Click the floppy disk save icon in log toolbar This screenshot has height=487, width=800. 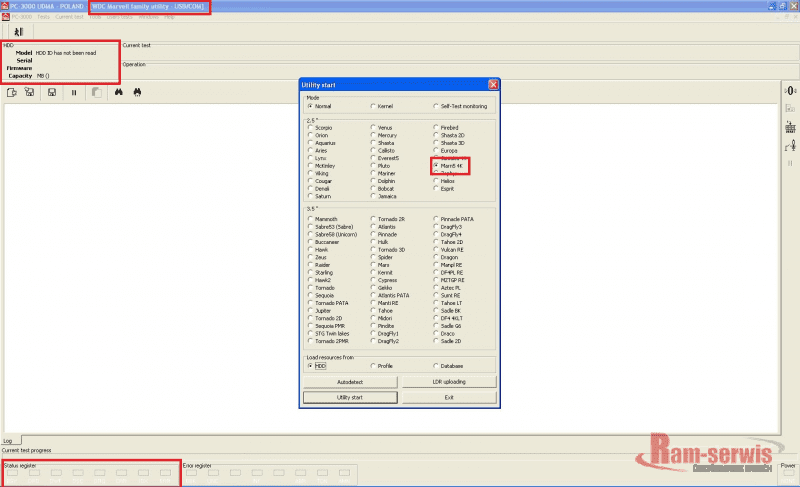(51, 93)
